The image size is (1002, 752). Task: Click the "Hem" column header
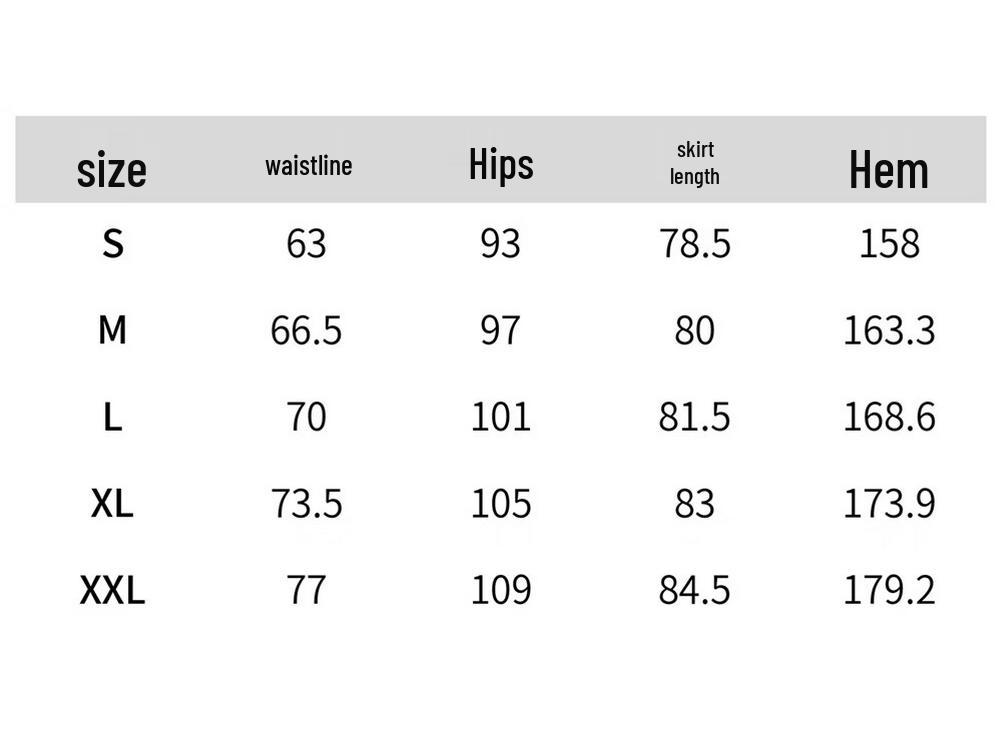point(889,169)
